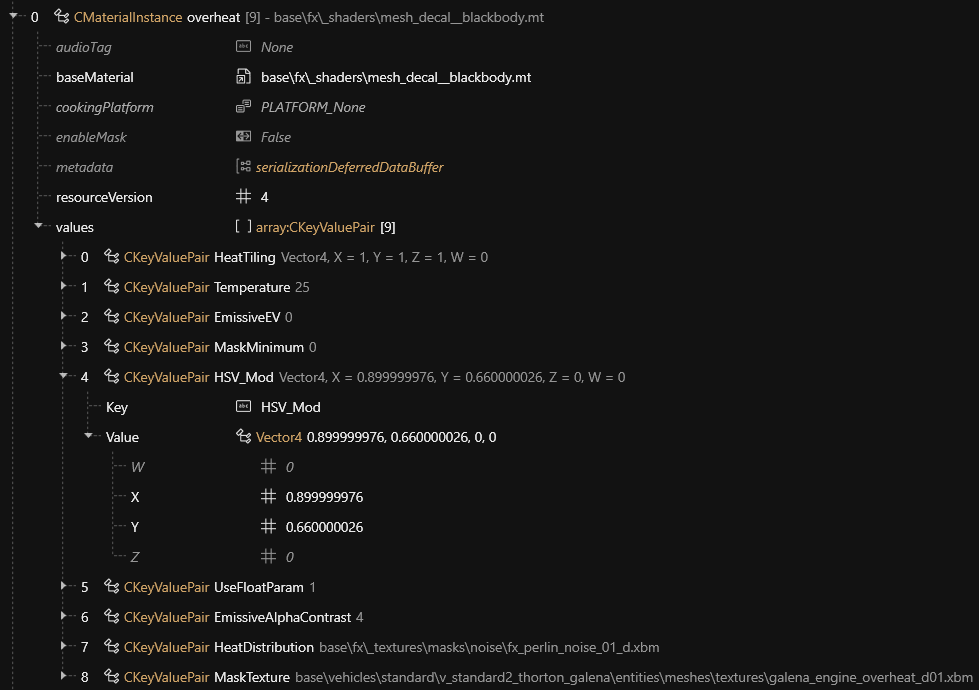The image size is (979, 690).
Task: Click the file icon beside baseMaterial path
Action: (x=243, y=77)
